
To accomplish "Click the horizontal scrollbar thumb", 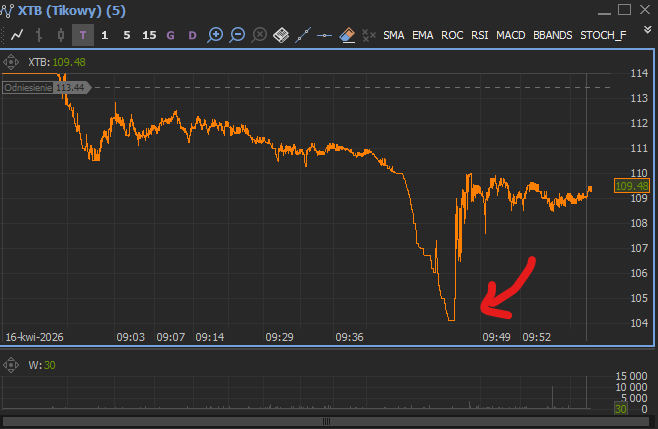I will pyautogui.click(x=326, y=421).
